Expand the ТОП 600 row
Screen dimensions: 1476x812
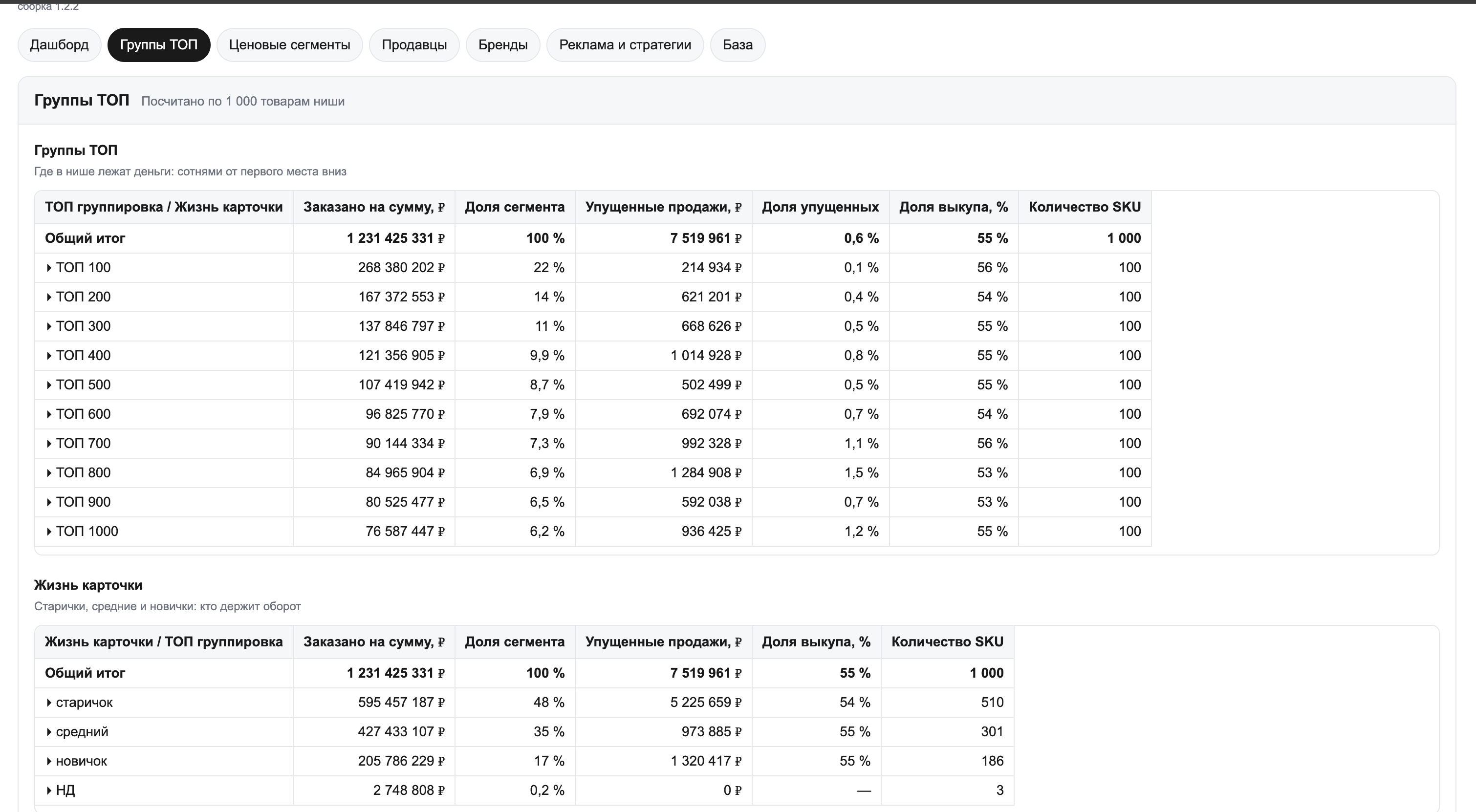[49, 414]
